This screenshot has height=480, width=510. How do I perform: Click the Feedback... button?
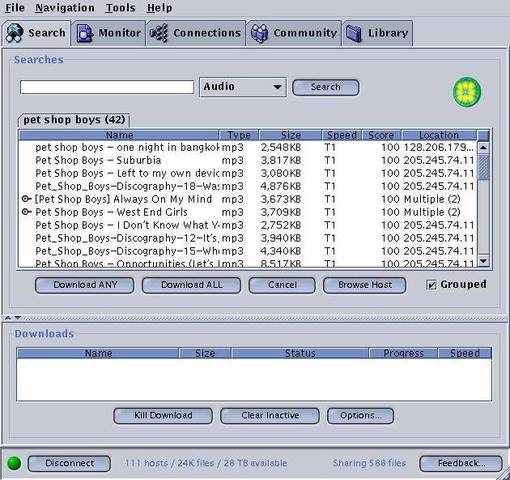[461, 463]
